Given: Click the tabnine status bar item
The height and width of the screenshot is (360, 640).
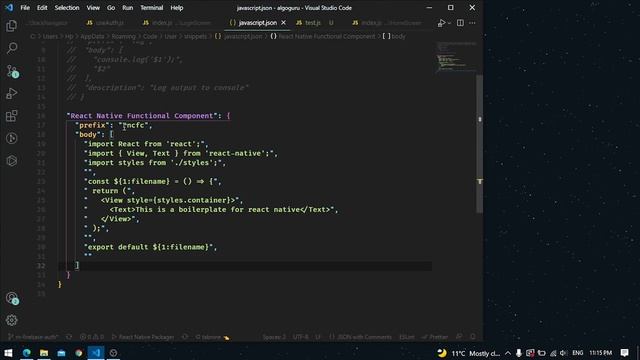Looking at the screenshot, I should point(212,337).
